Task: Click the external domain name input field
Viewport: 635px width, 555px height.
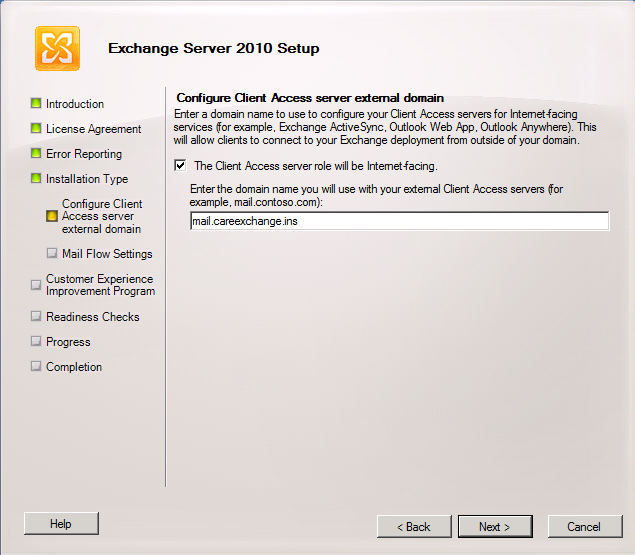Action: pos(399,221)
